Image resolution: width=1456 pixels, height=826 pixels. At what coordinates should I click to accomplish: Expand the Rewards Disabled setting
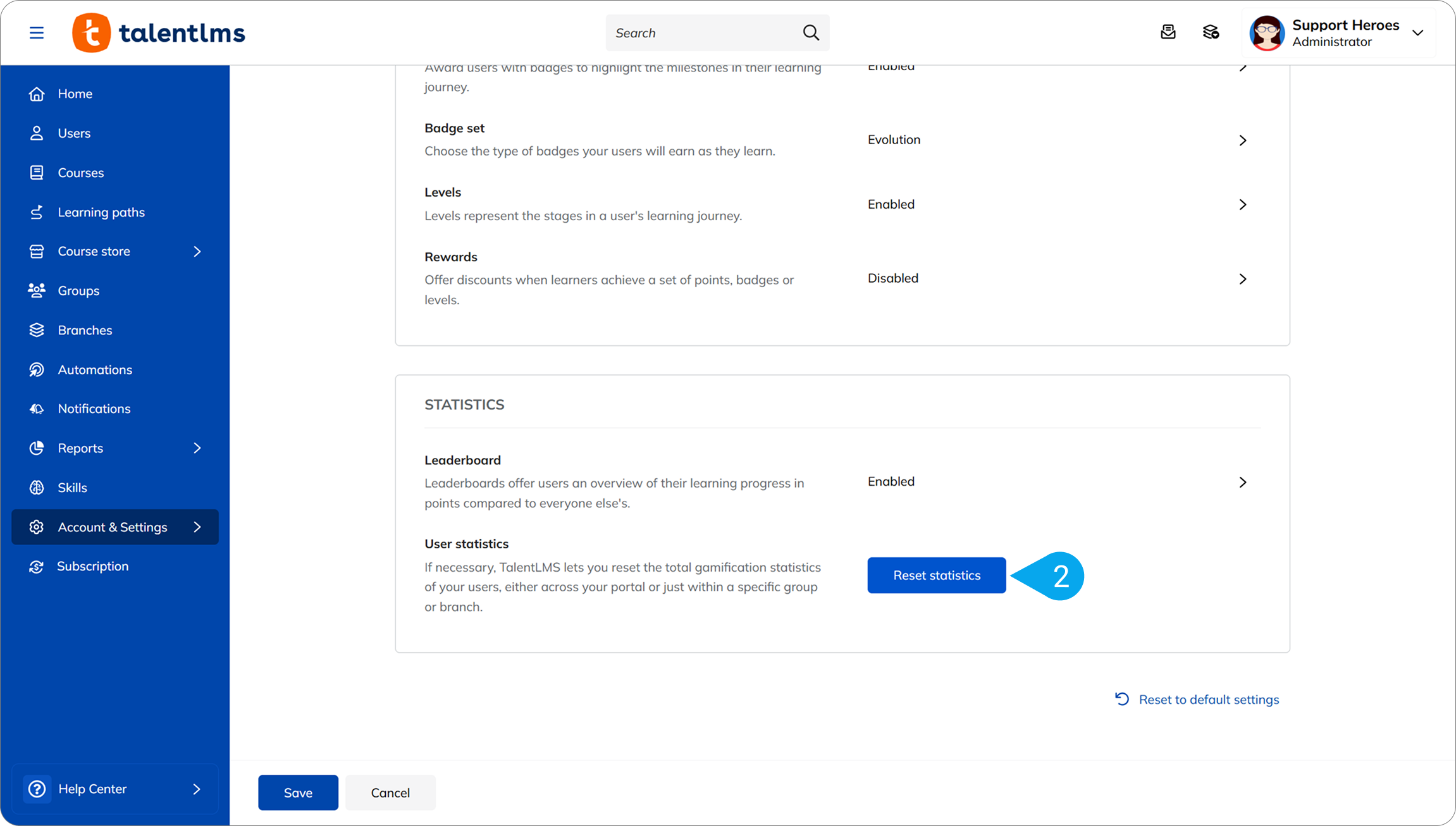tap(1243, 279)
